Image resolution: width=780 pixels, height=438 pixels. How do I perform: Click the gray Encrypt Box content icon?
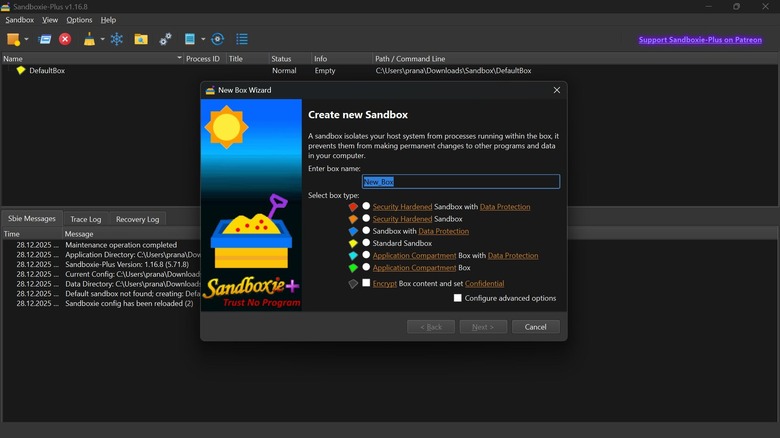click(x=353, y=284)
